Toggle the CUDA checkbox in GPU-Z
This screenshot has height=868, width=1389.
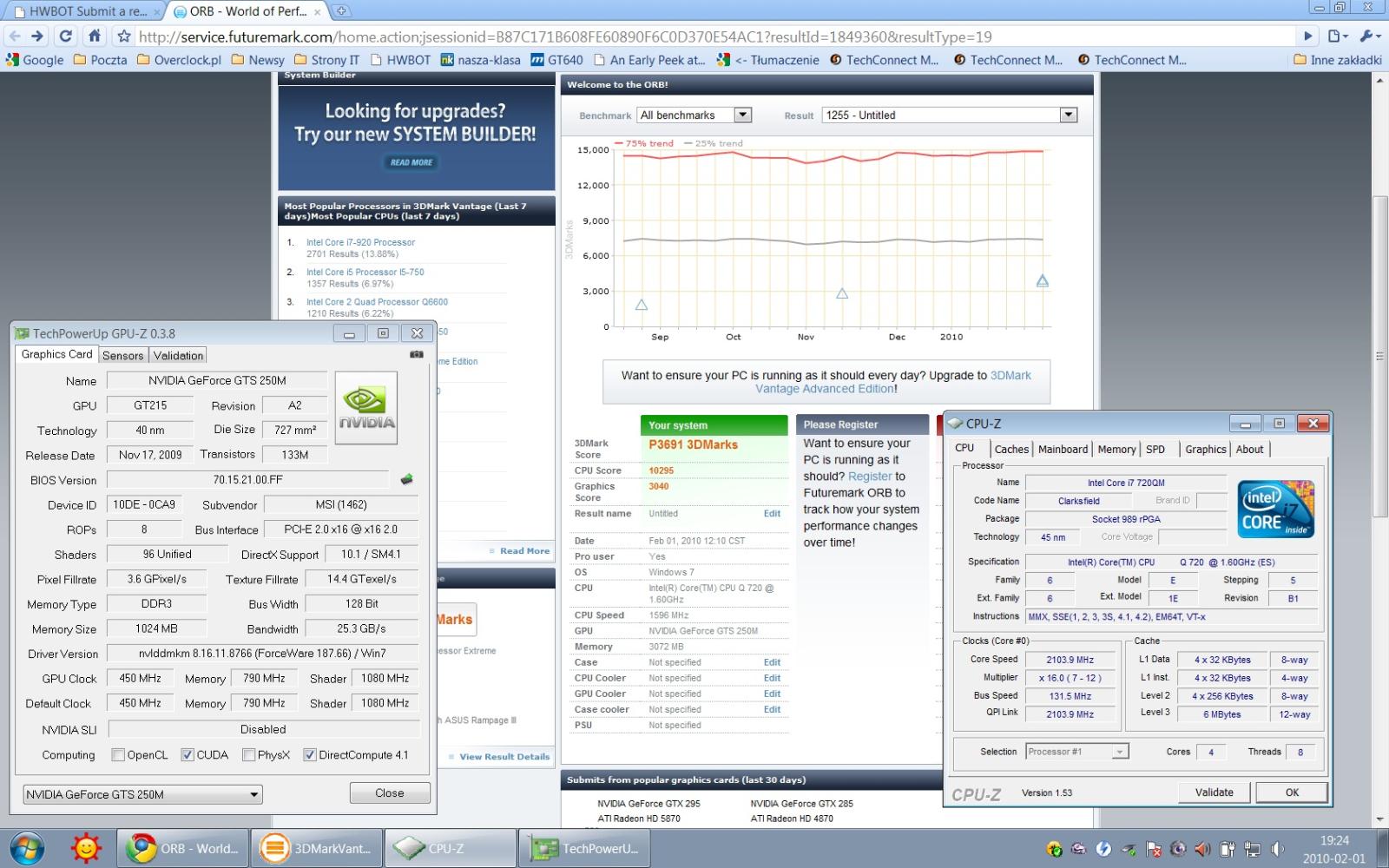188,755
